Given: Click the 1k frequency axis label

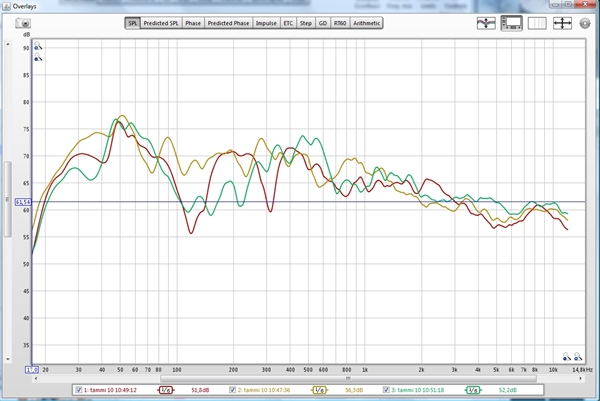Looking at the screenshot, I should [x=365, y=370].
